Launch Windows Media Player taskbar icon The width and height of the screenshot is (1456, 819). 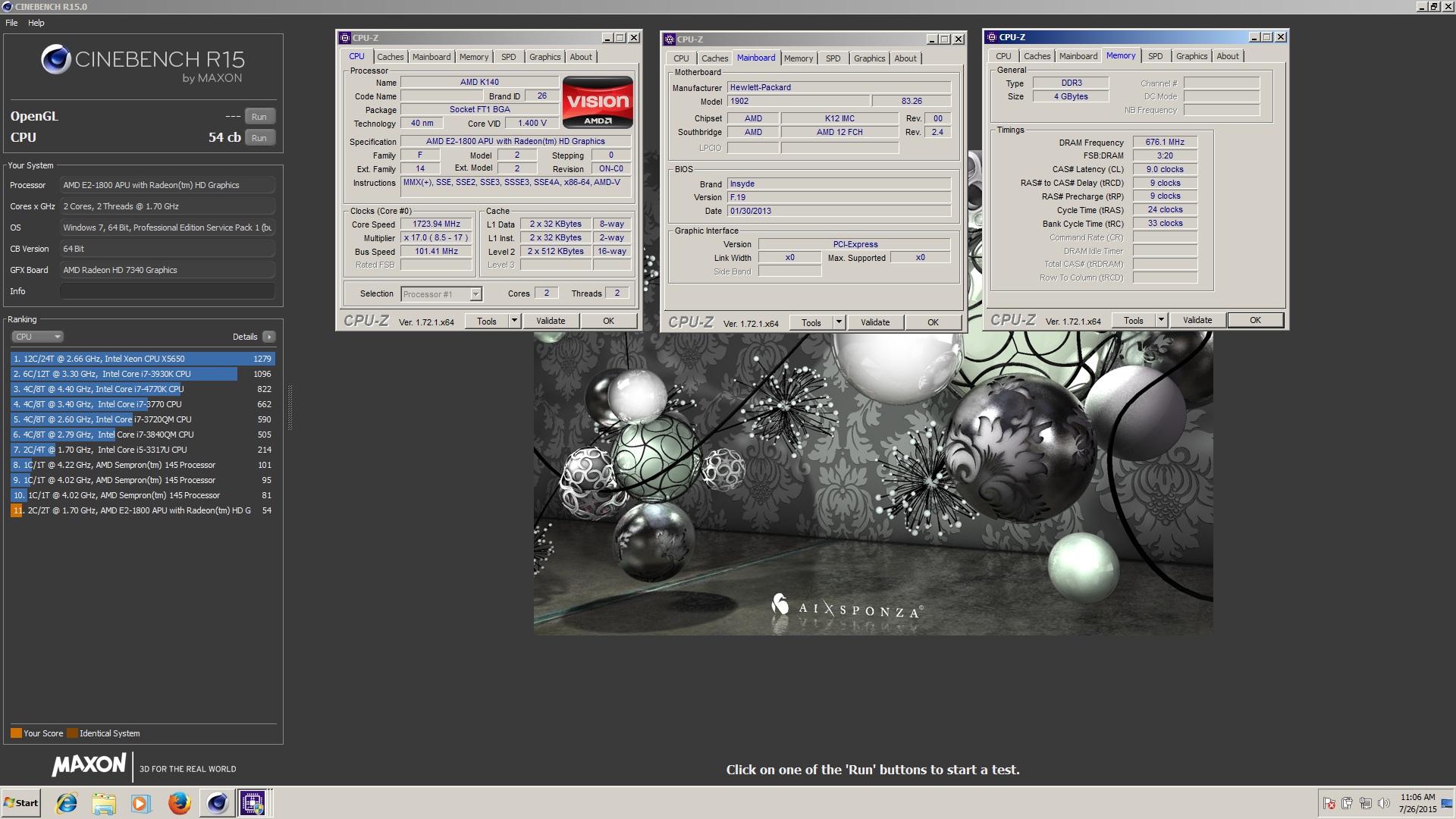[x=140, y=803]
